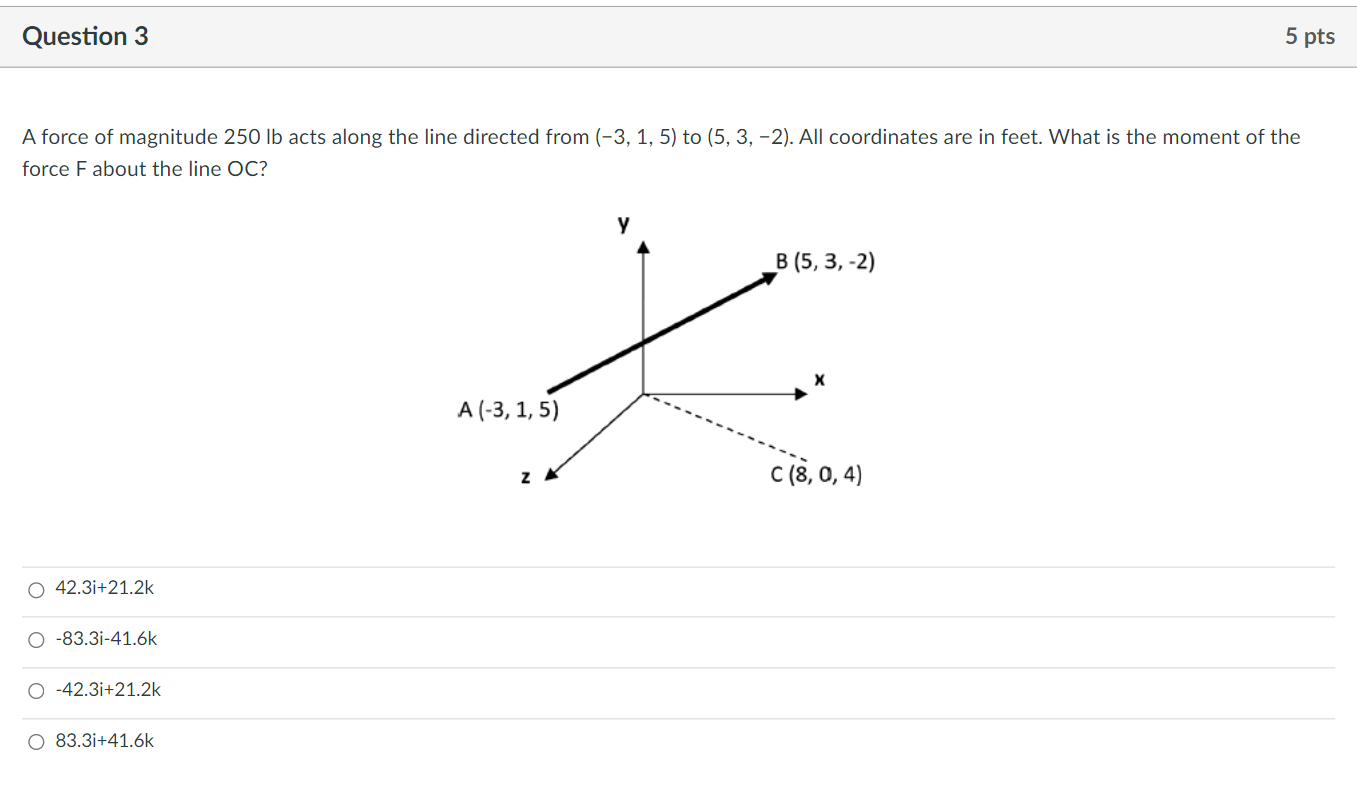The image size is (1357, 789).
Task: Click the Question 3 header
Action: pyautogui.click(x=86, y=36)
